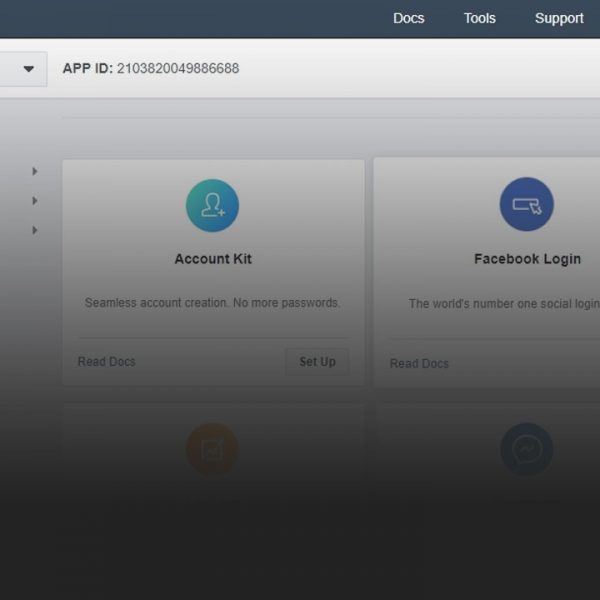Select the APP ID number 2103820049886688
The height and width of the screenshot is (600, 600).
click(x=178, y=68)
